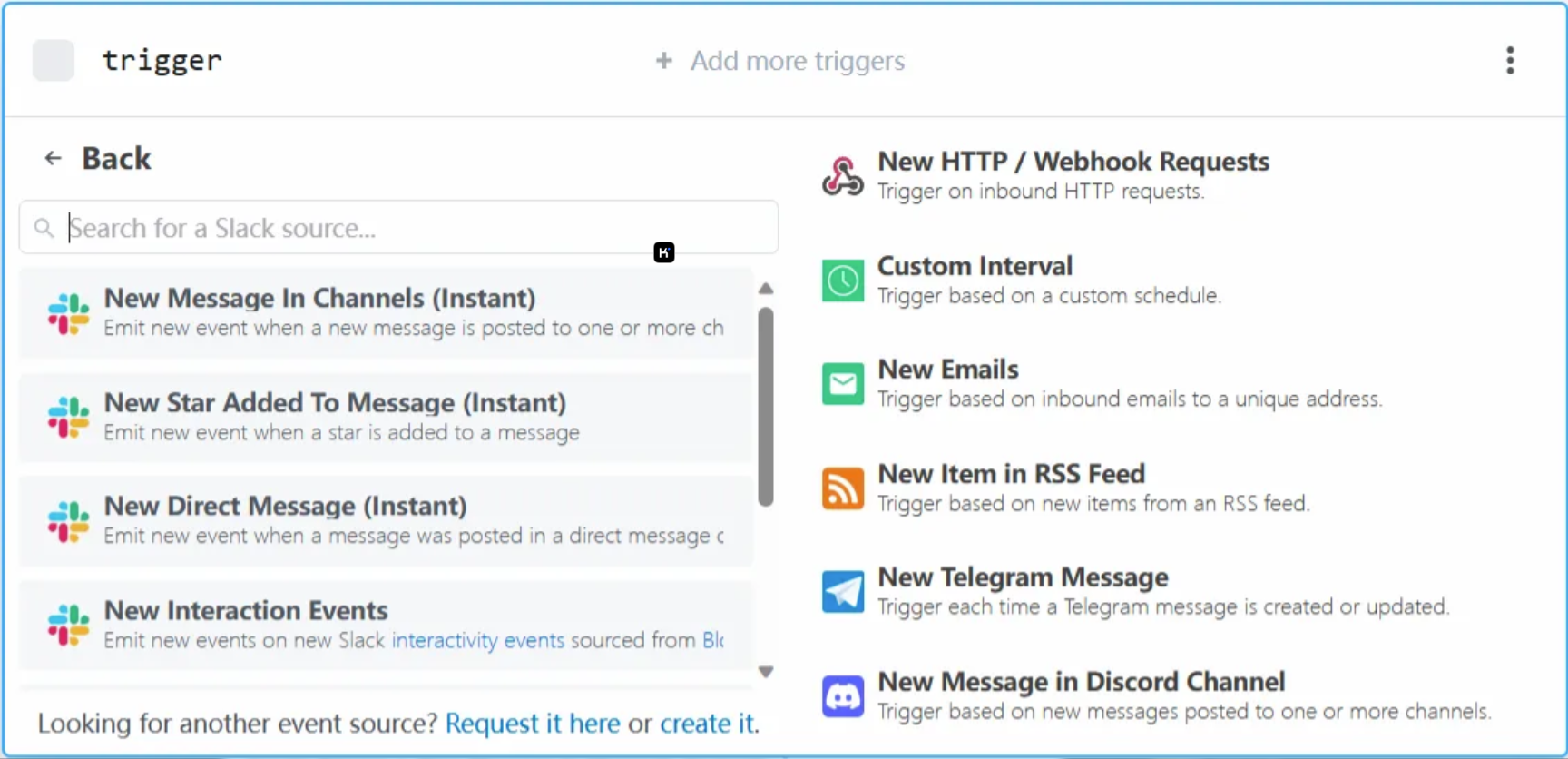
Task: Open the three-dot more options menu
Action: click(x=1510, y=61)
